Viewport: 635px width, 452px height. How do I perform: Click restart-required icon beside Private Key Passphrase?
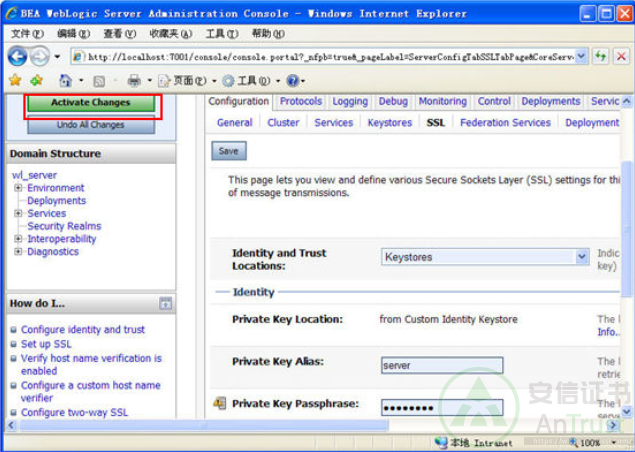pos(219,403)
